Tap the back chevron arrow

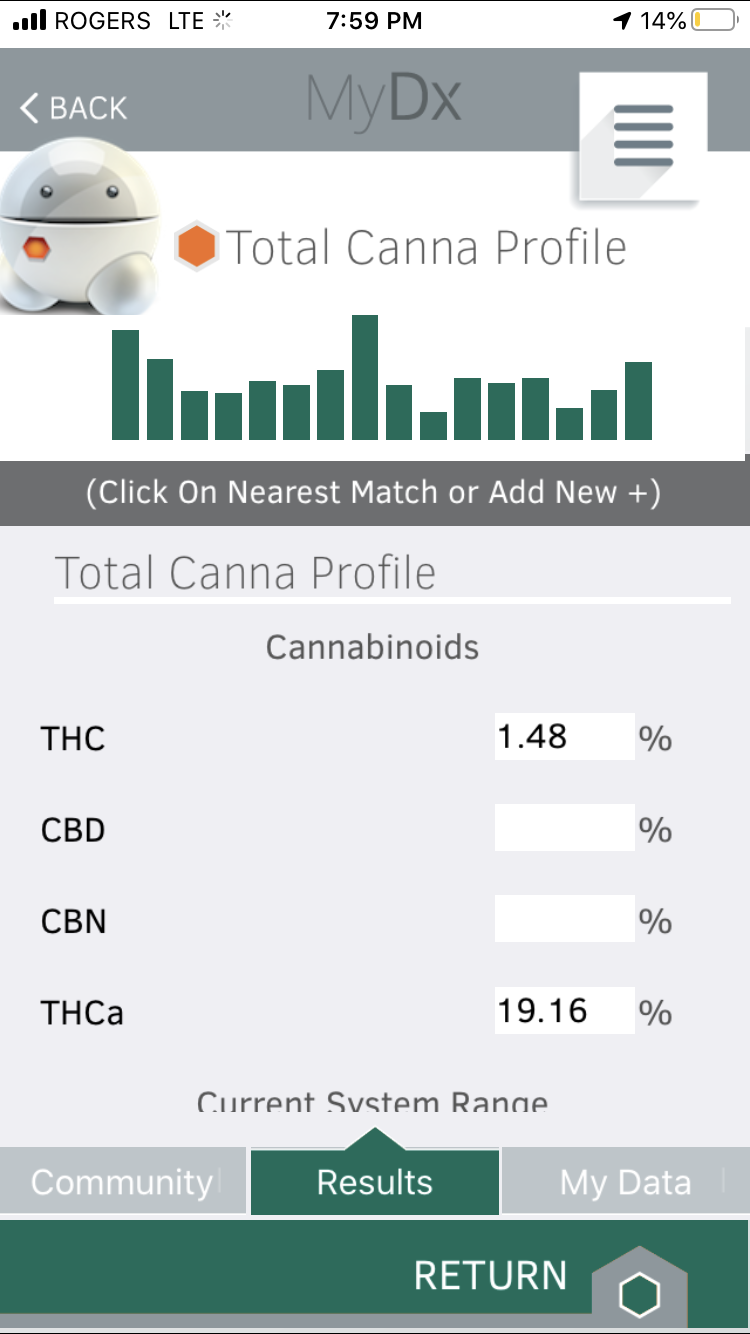29,108
